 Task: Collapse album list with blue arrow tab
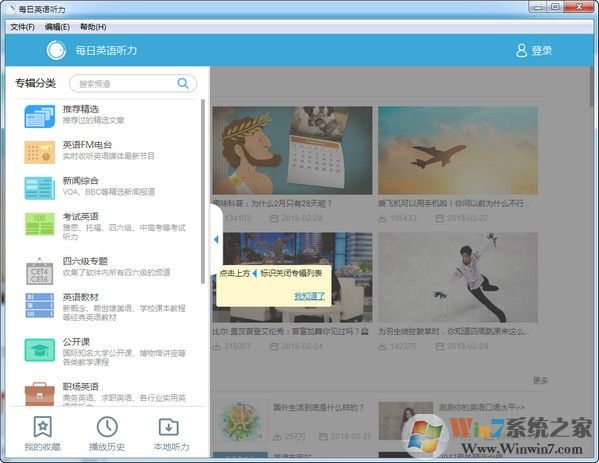coord(216,240)
